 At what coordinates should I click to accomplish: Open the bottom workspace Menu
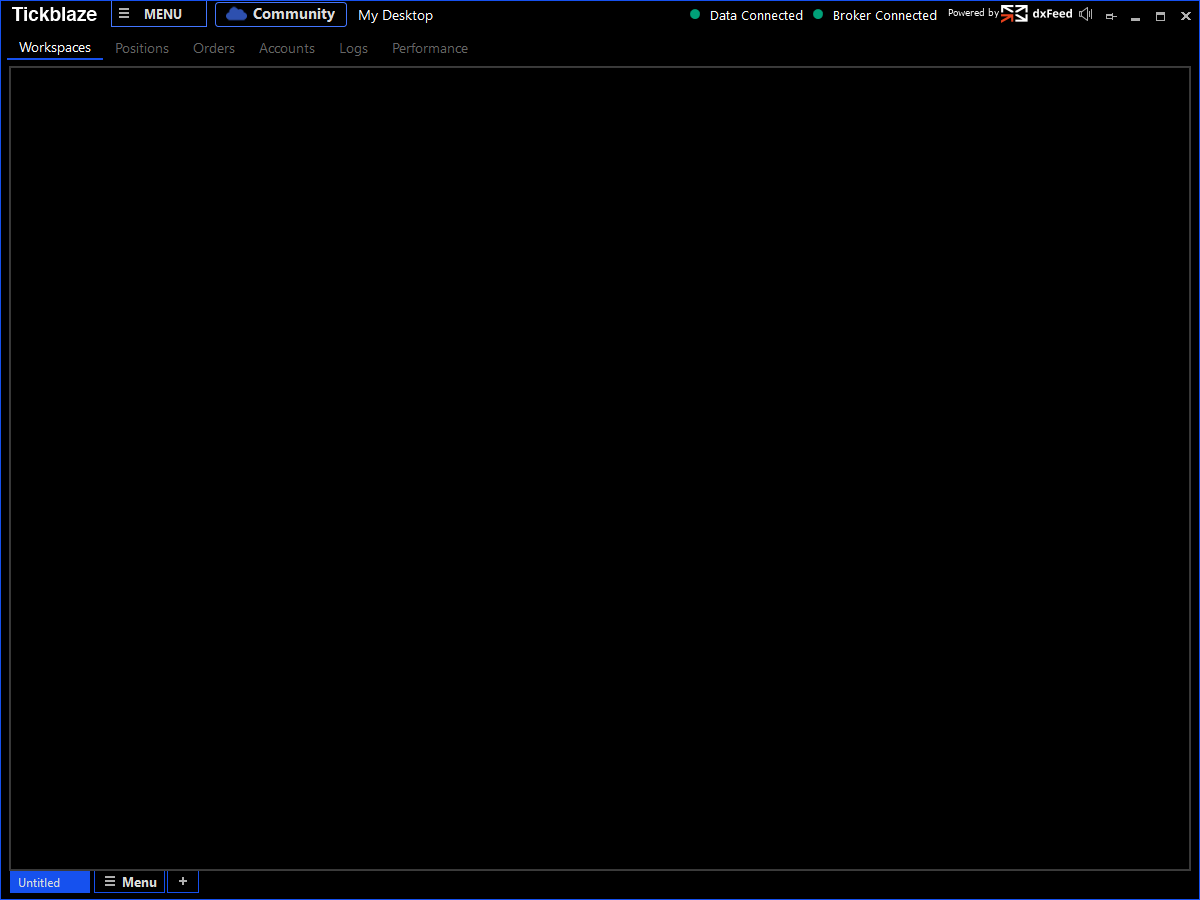click(129, 881)
